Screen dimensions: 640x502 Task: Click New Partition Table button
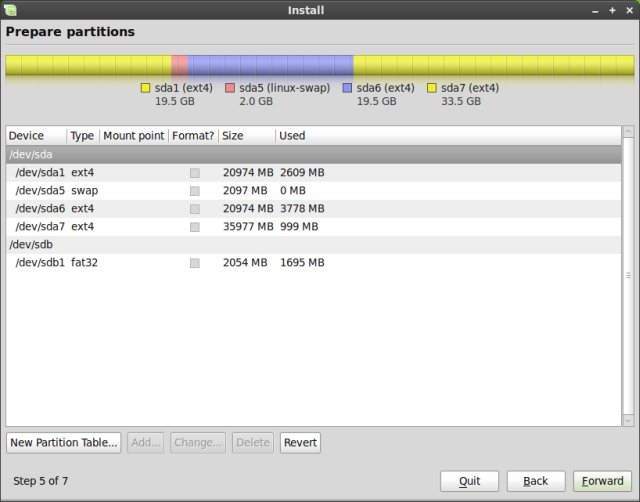point(64,443)
